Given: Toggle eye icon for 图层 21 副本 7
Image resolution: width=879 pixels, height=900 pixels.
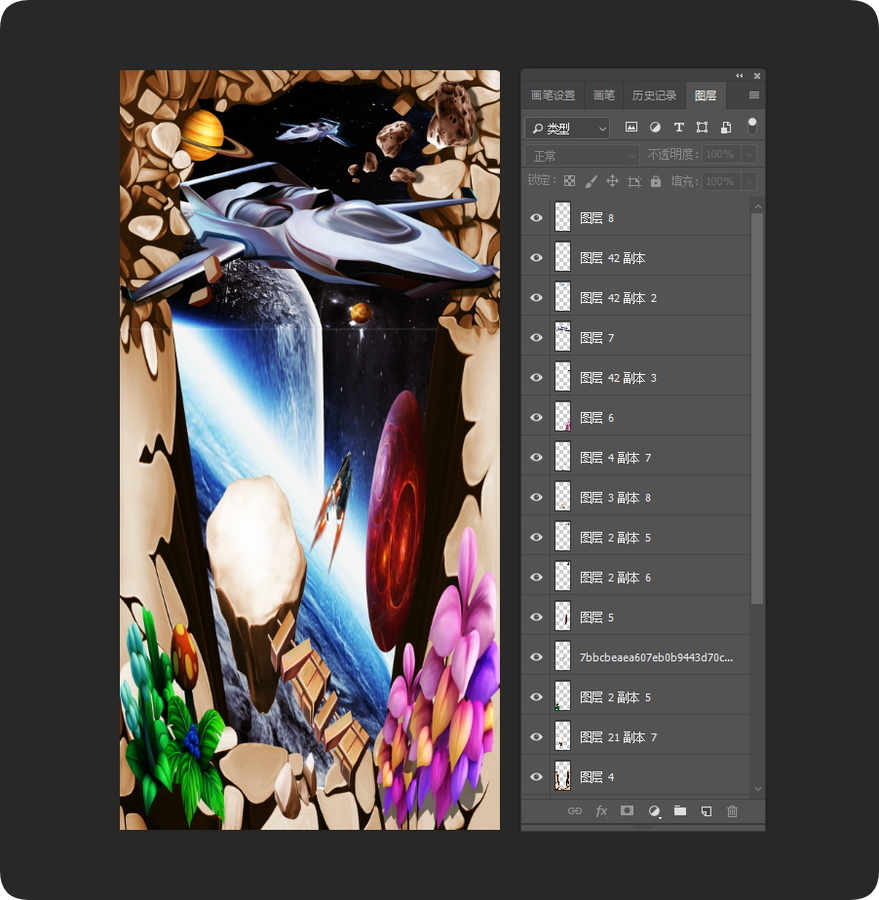Looking at the screenshot, I should 536,736.
